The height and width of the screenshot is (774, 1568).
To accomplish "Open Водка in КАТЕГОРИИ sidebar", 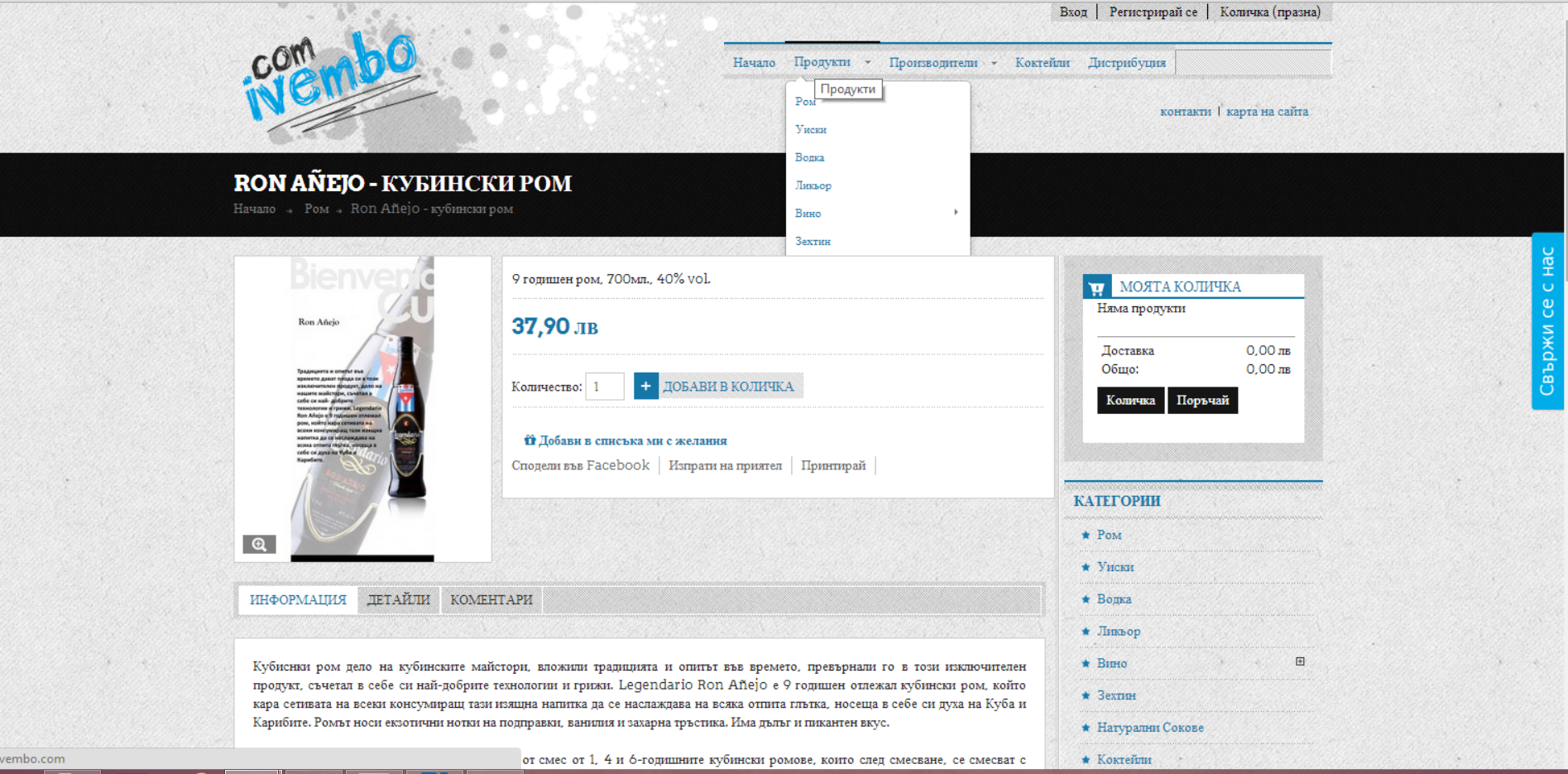I will coord(1114,599).
